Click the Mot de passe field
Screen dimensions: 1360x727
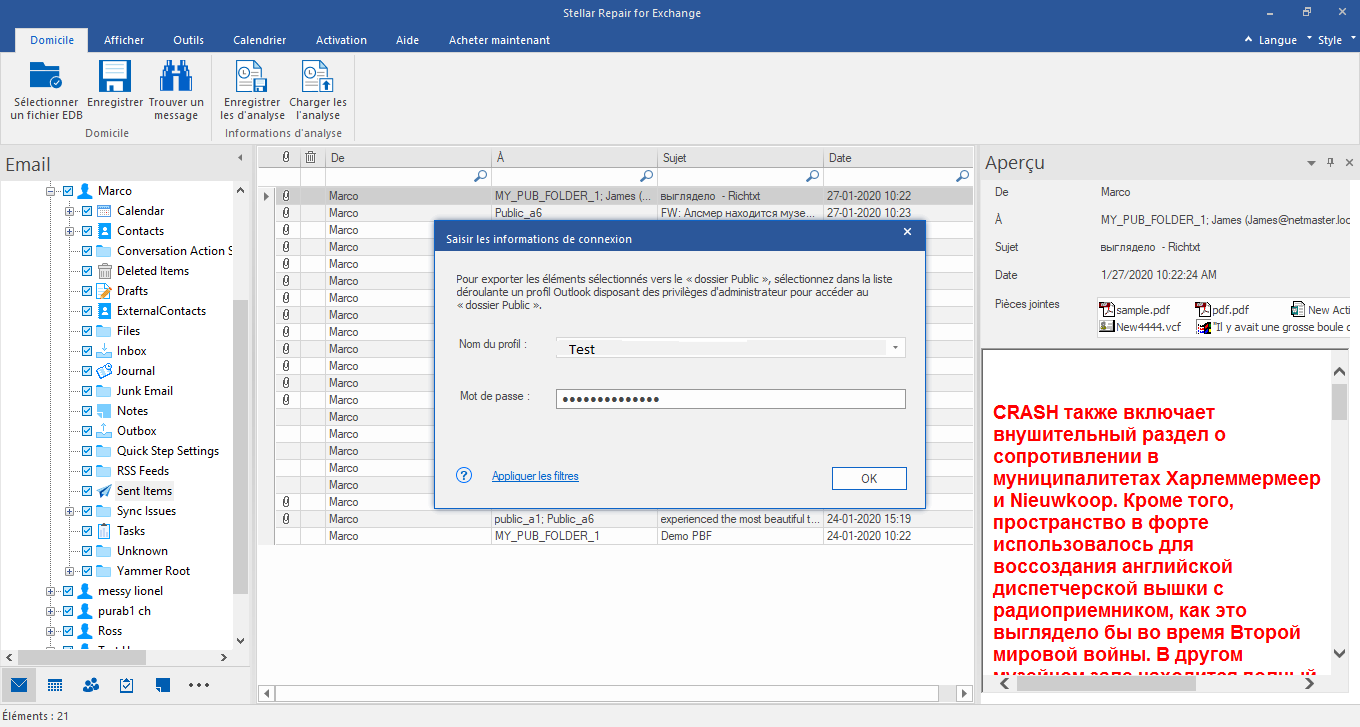[x=730, y=399]
